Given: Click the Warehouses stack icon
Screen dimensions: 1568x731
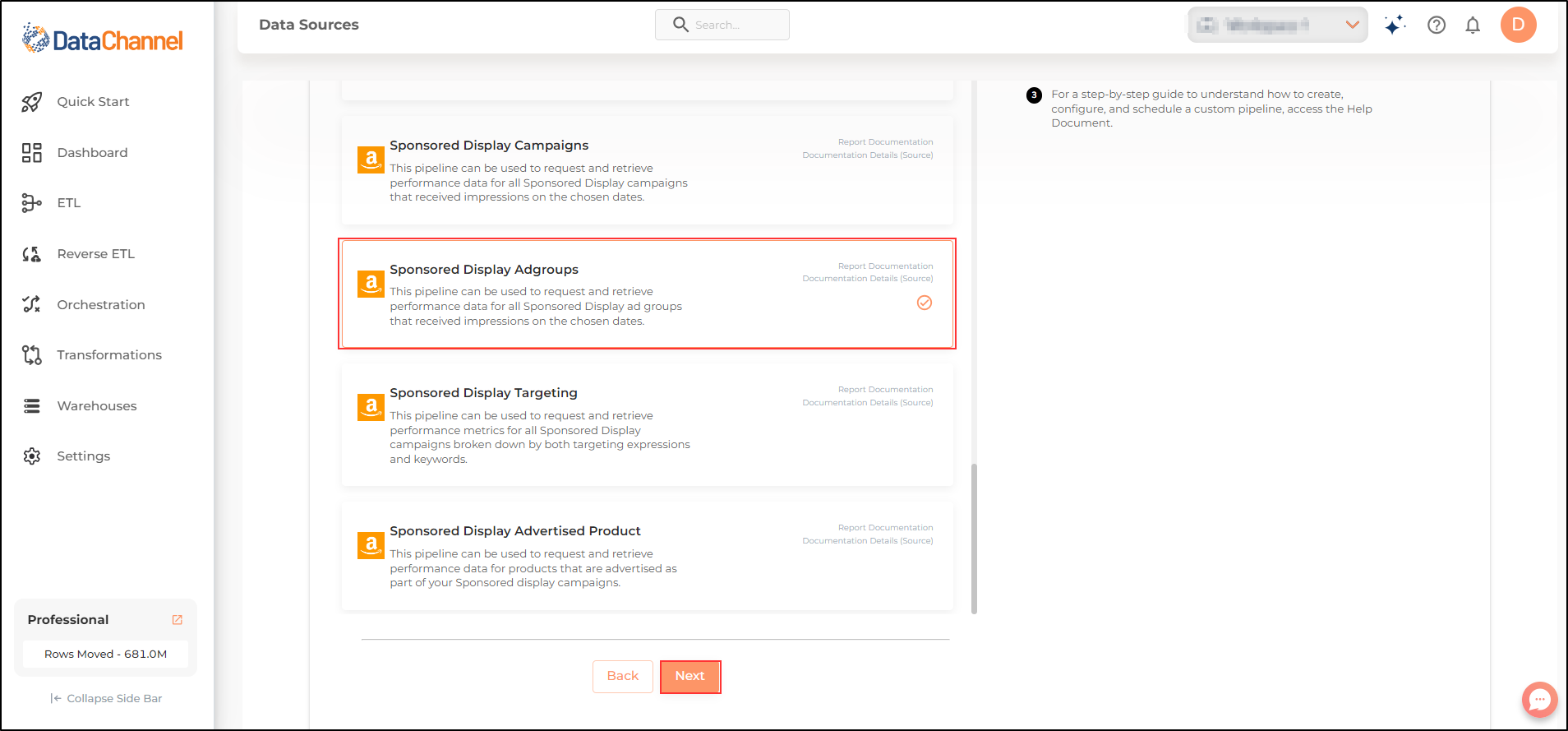Looking at the screenshot, I should click(31, 406).
